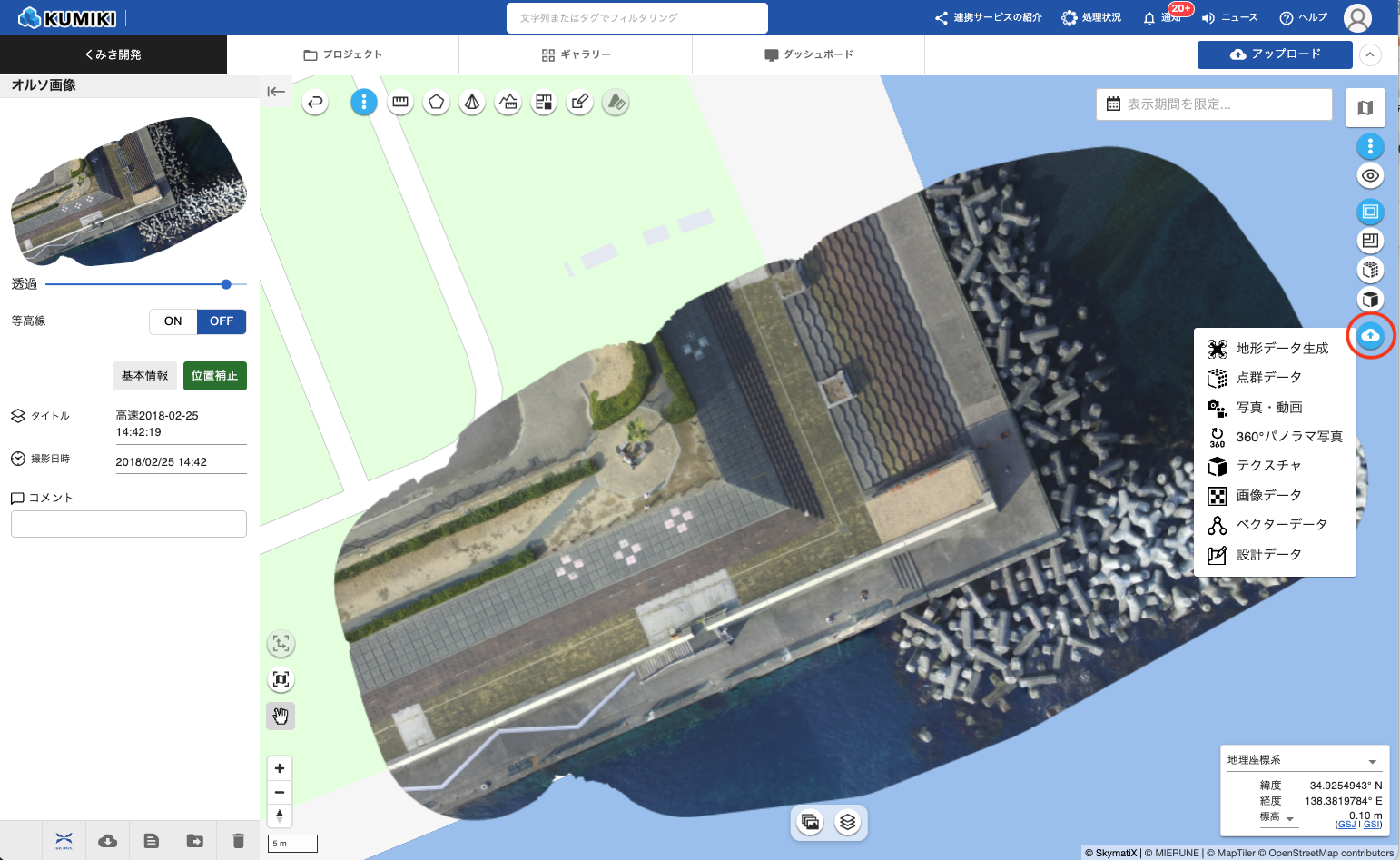The width and height of the screenshot is (1400, 860).
Task: Choose 点群データ from the upload menu
Action: (1268, 378)
